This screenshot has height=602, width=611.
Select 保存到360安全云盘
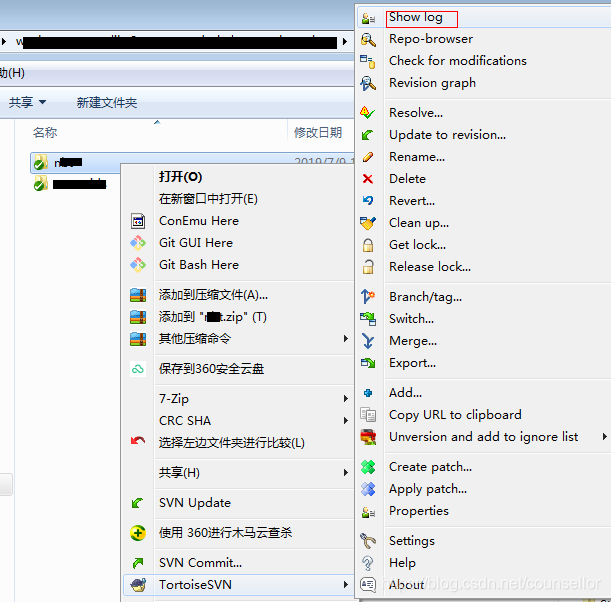(x=211, y=369)
